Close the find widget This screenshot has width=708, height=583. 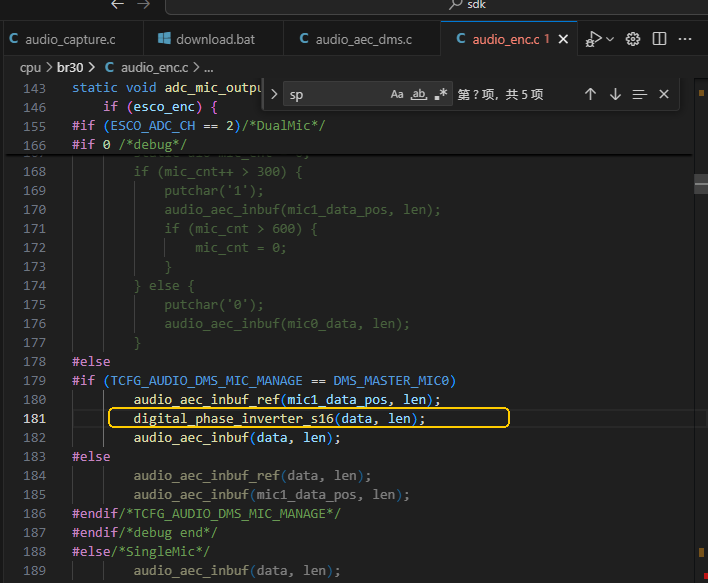tap(664, 94)
